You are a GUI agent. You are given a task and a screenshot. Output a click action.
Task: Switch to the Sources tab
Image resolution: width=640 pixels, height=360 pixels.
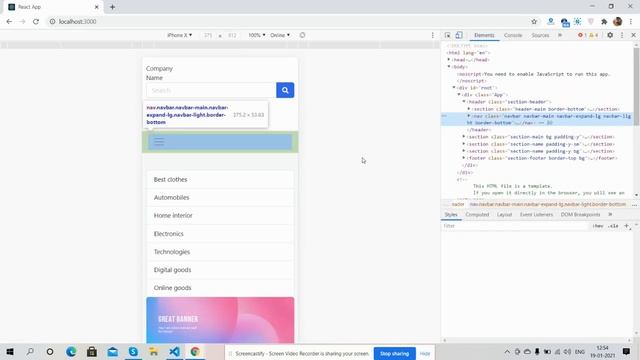[x=540, y=35]
